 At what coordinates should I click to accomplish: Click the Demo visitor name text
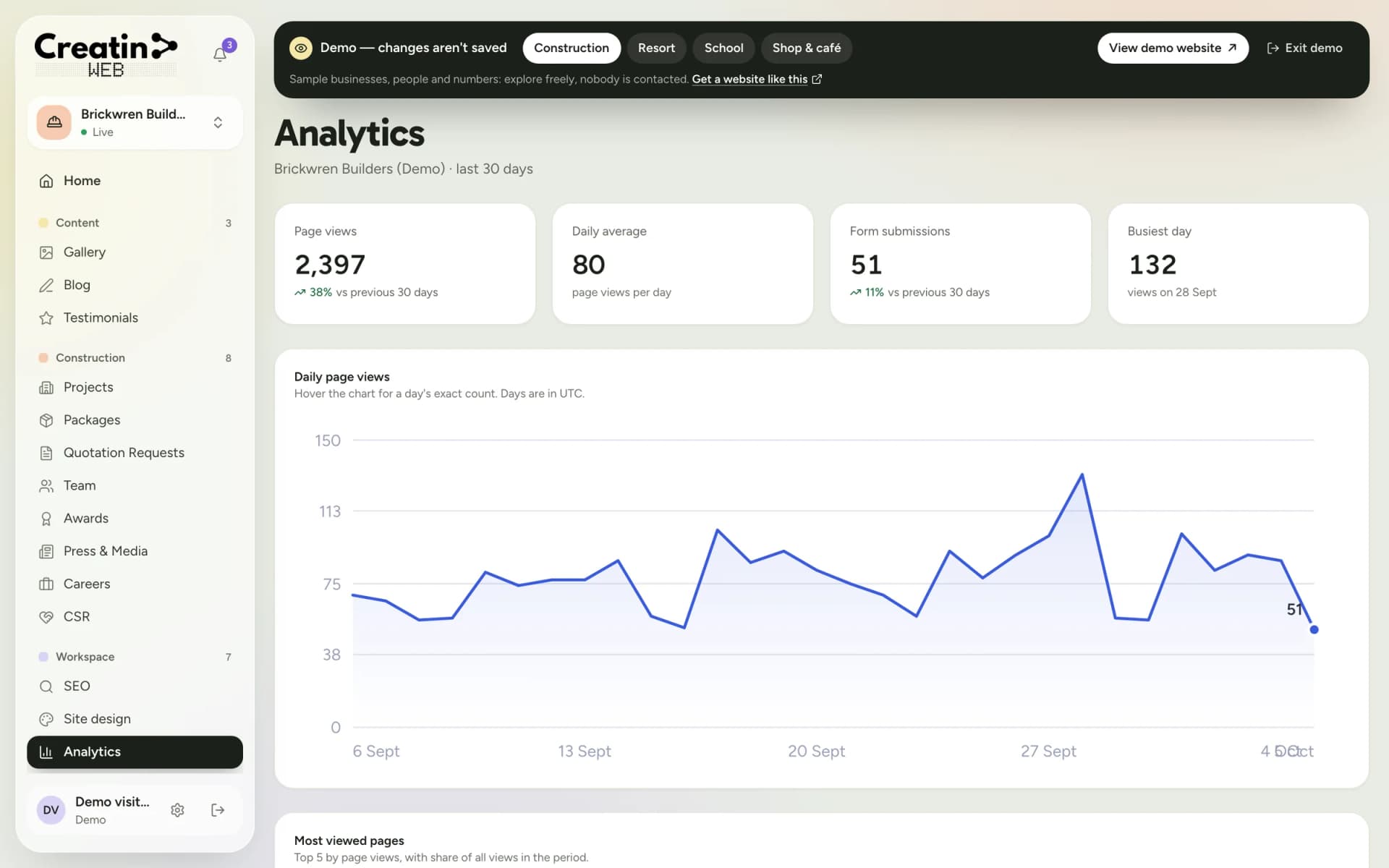point(112,801)
